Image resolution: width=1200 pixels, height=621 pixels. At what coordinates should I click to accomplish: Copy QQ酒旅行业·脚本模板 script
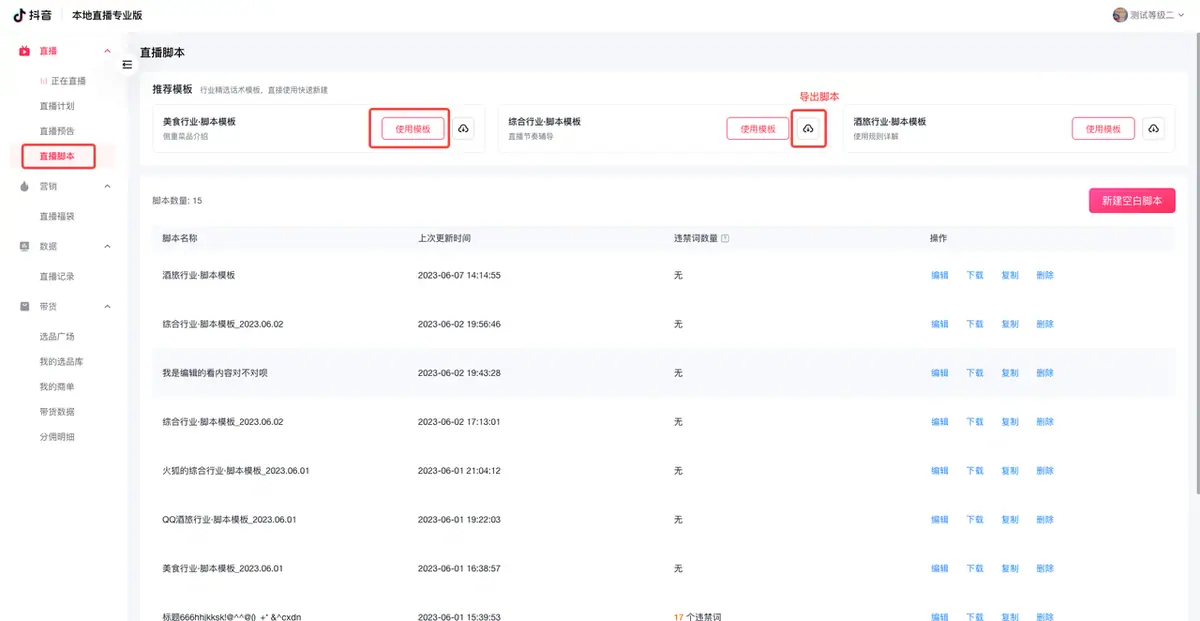pyautogui.click(x=1010, y=520)
